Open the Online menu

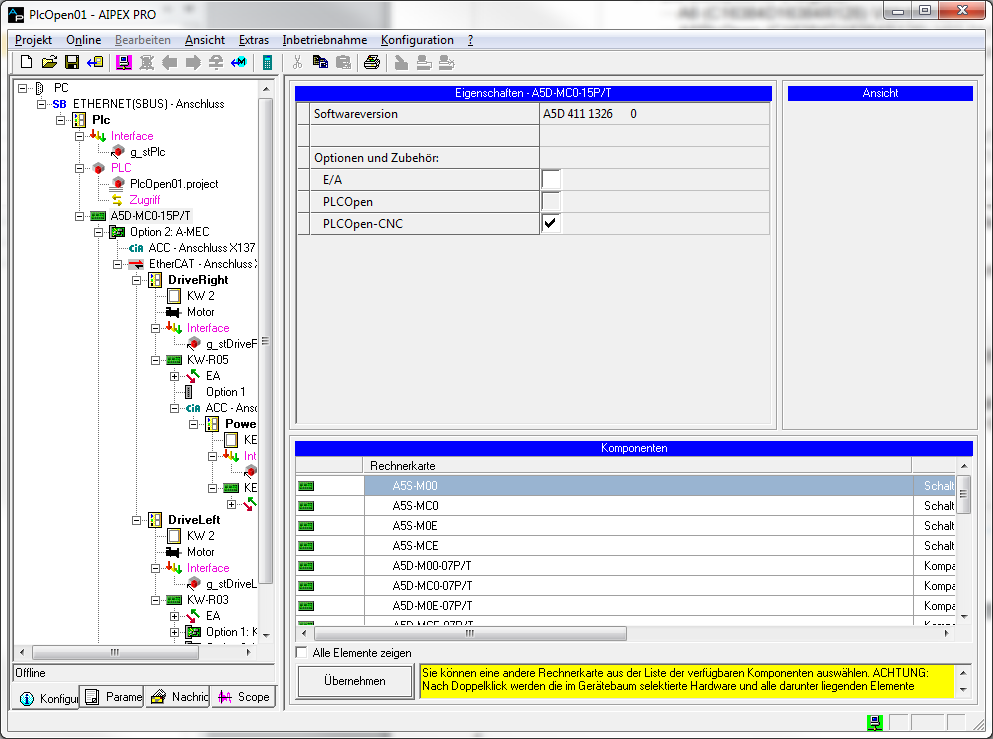pyautogui.click(x=84, y=40)
